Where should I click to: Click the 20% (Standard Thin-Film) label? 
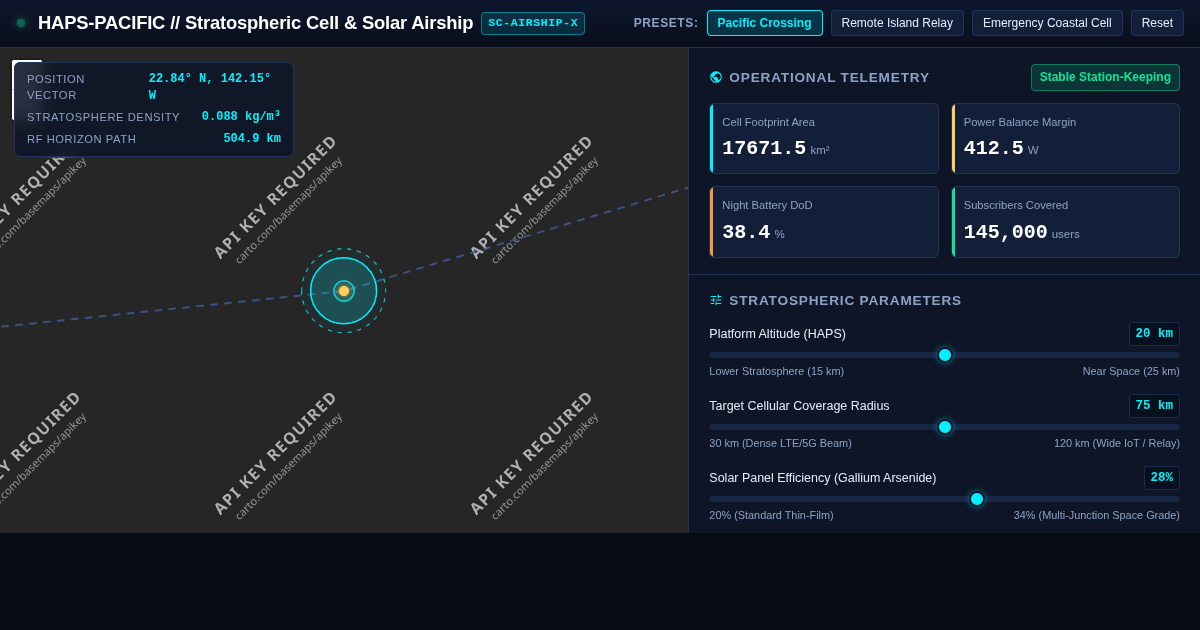pyautogui.click(x=771, y=515)
